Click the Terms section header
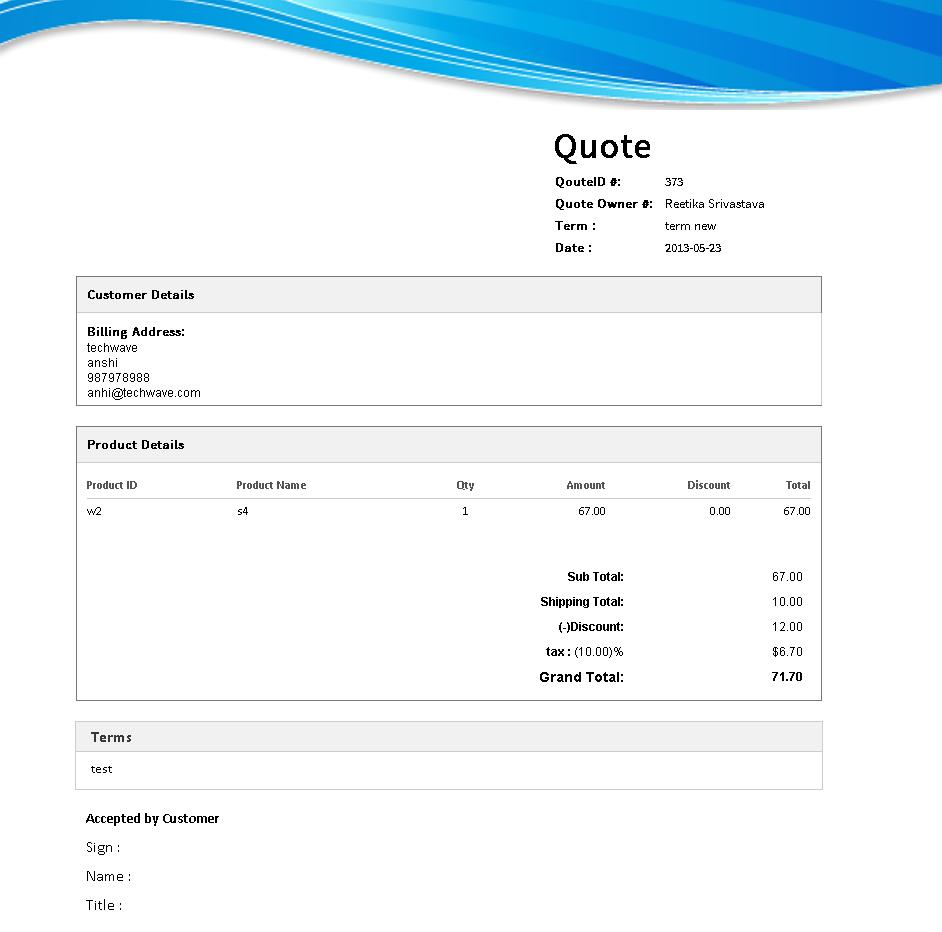 coord(111,737)
